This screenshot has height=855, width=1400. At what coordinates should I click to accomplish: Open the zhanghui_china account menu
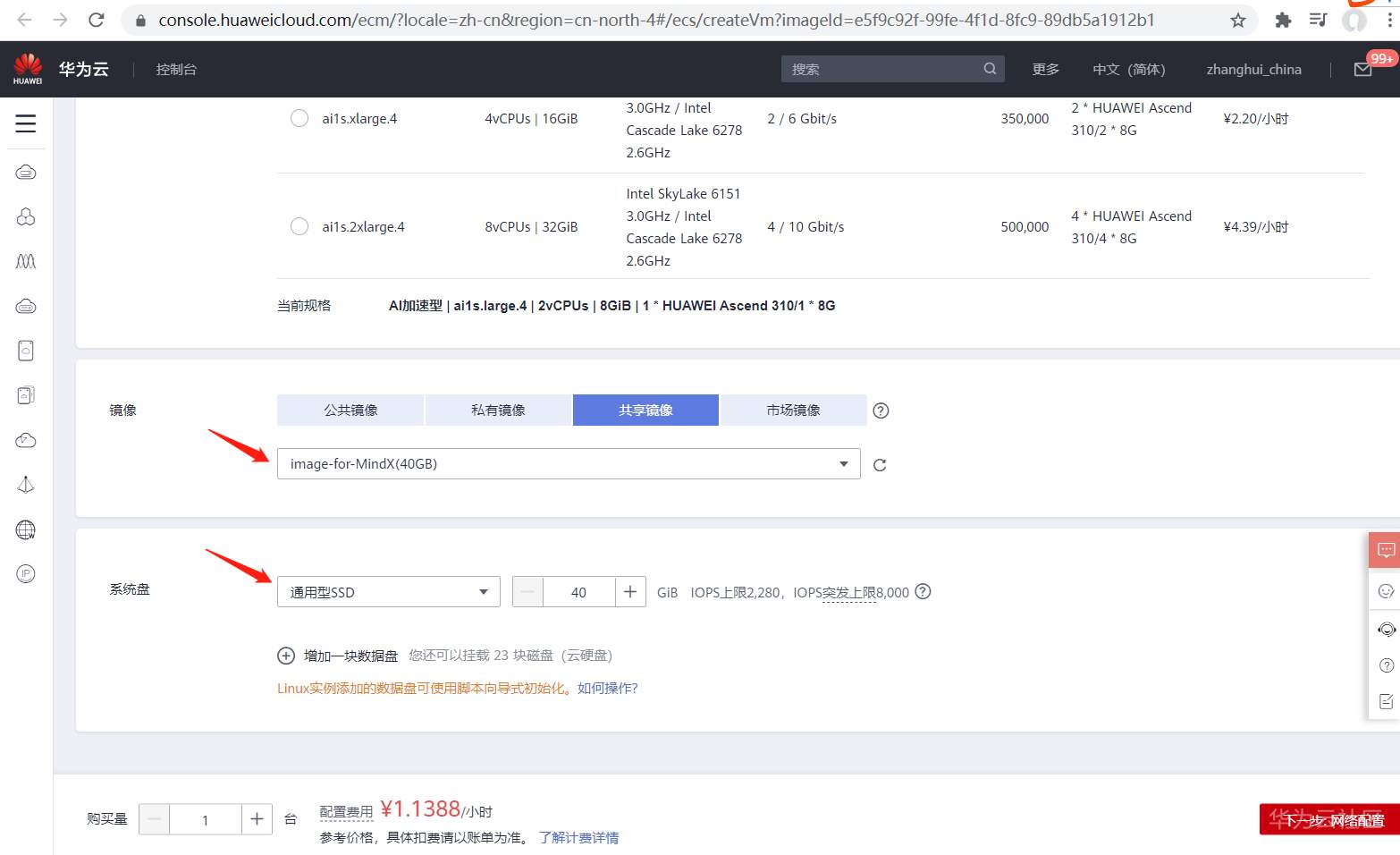pos(1253,70)
